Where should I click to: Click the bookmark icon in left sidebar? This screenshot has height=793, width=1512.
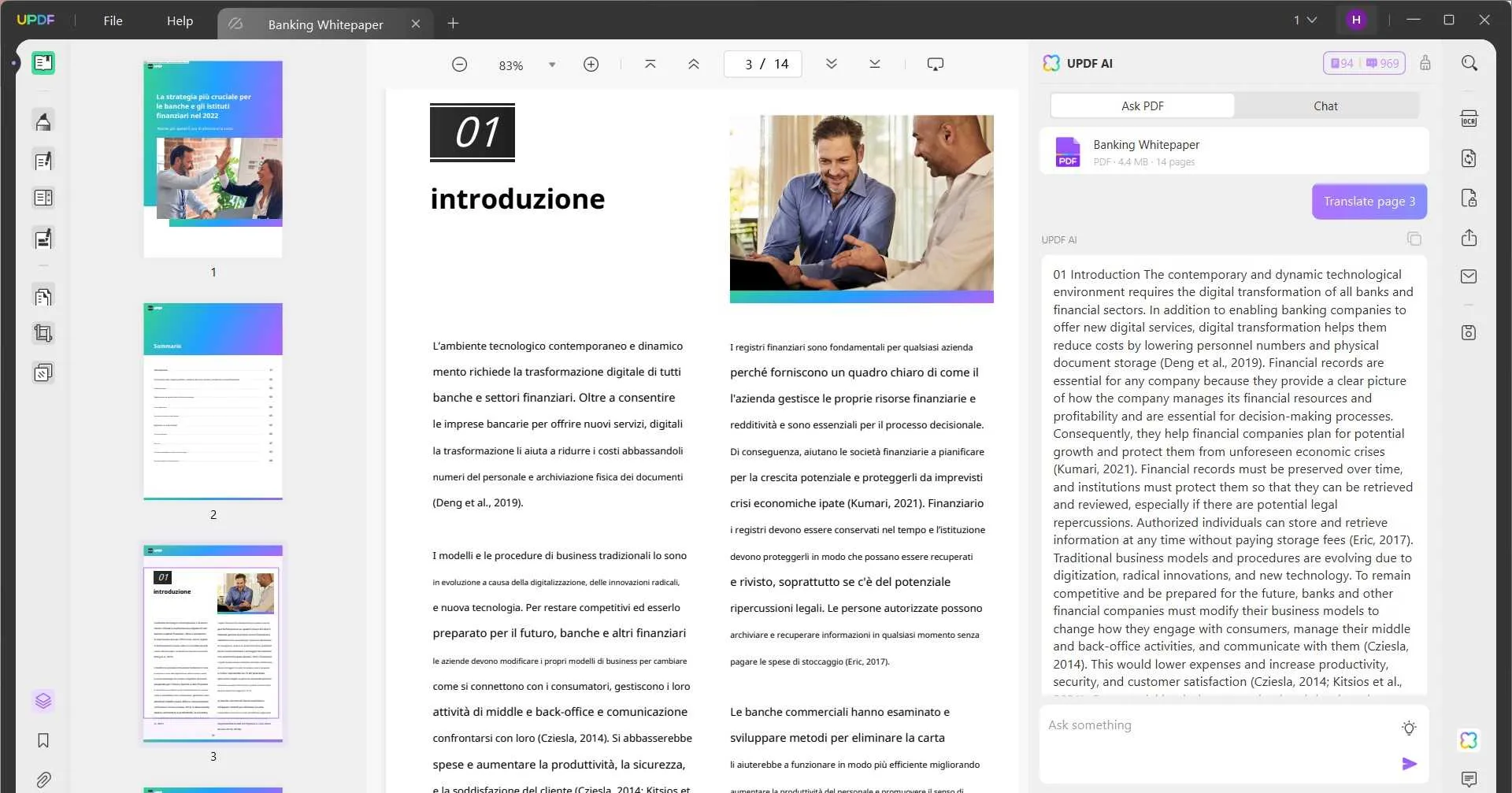(x=43, y=741)
